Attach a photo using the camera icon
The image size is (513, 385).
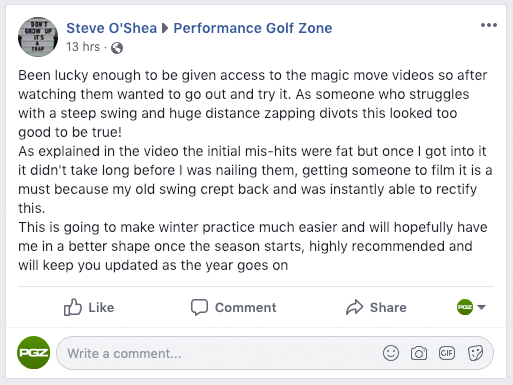coord(419,353)
